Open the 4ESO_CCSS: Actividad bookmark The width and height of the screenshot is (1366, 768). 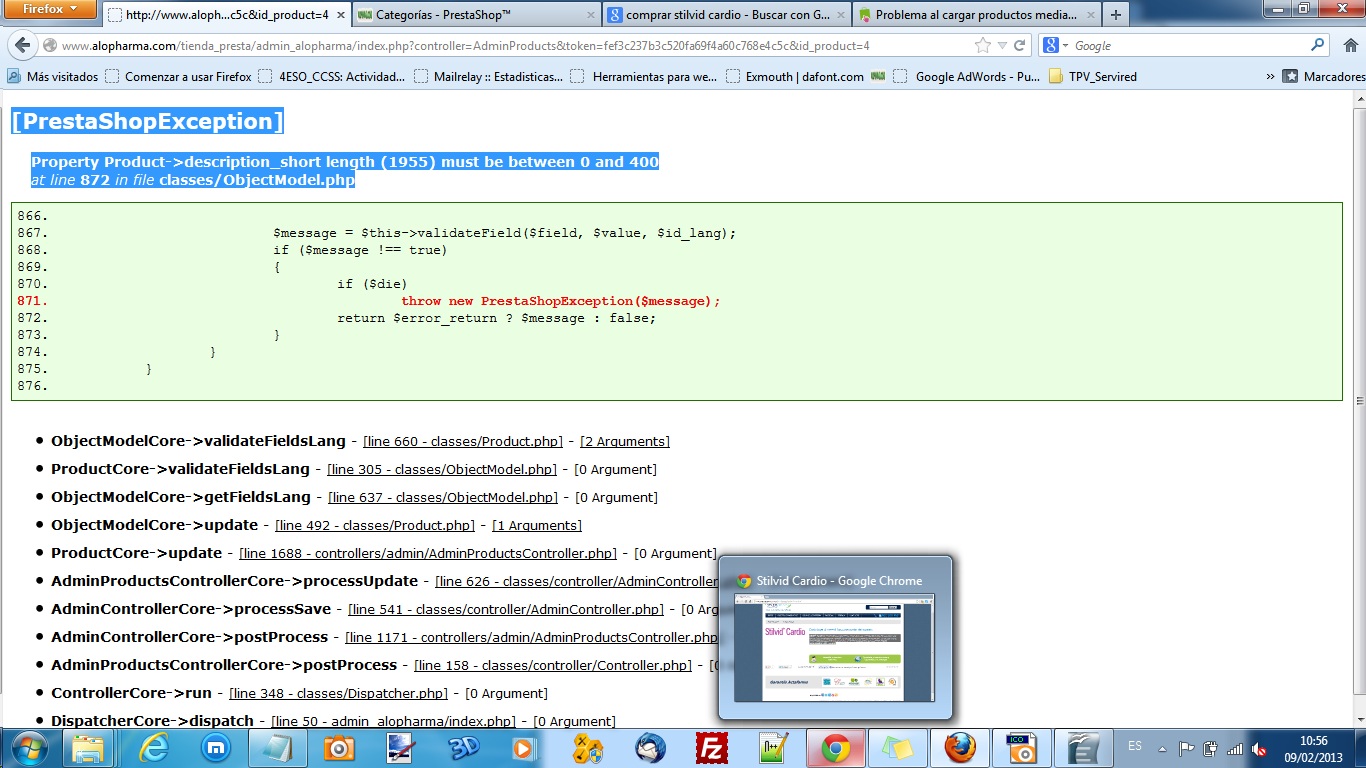point(332,76)
